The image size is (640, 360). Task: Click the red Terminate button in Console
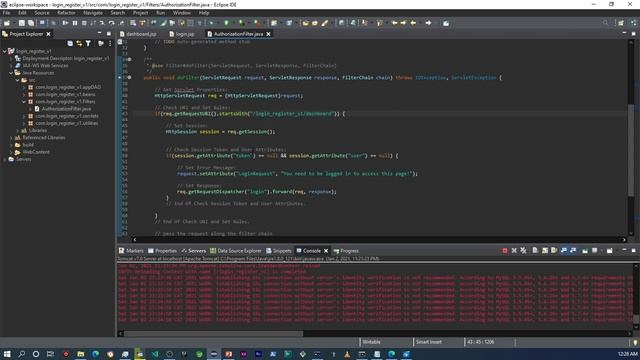tap(505, 251)
